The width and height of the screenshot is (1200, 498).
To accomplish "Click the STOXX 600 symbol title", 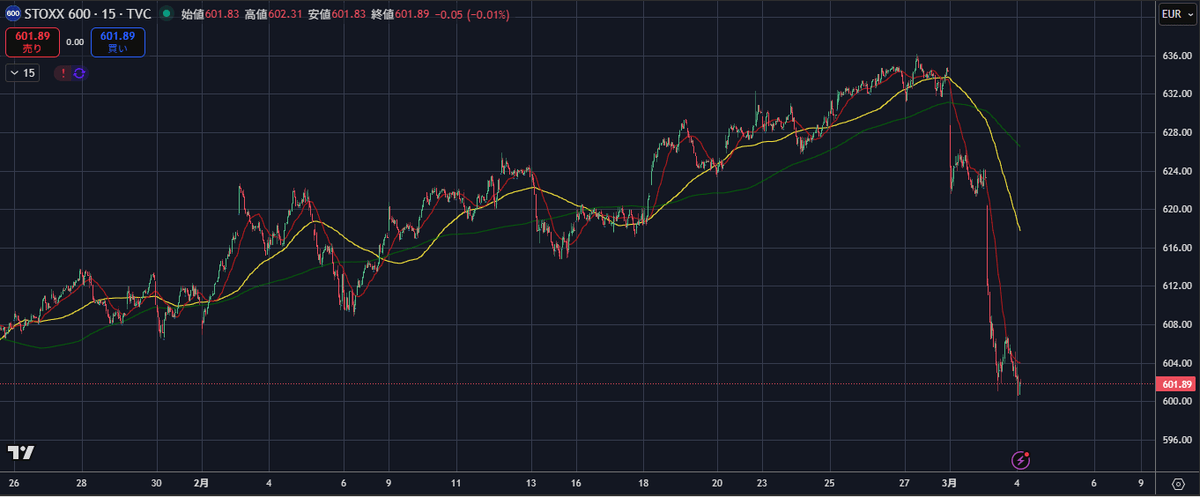I will 89,15.
